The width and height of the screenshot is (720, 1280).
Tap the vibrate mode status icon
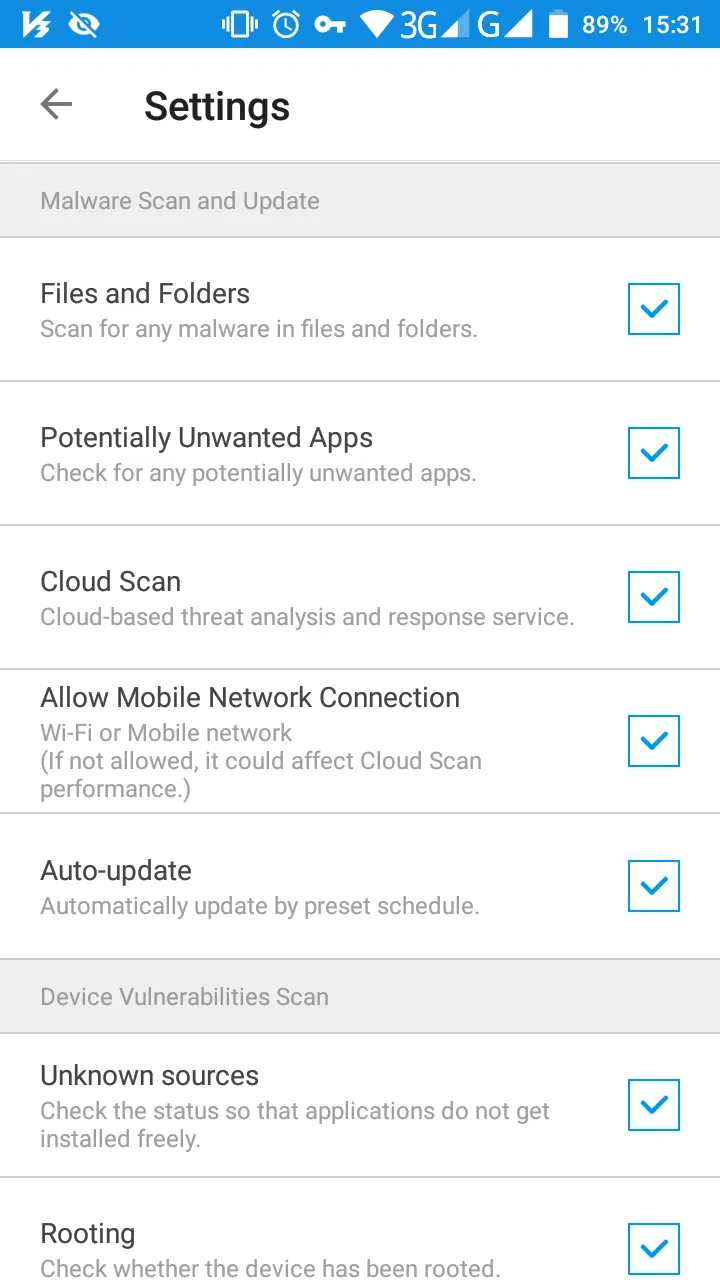240,25
